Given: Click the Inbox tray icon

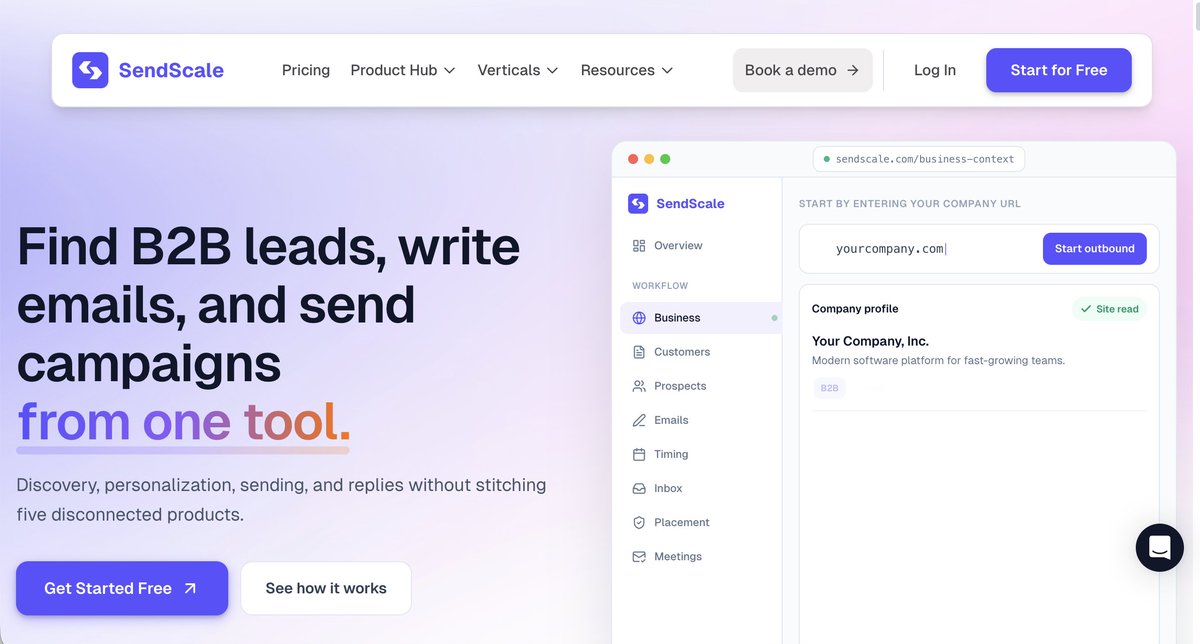Looking at the screenshot, I should point(639,488).
